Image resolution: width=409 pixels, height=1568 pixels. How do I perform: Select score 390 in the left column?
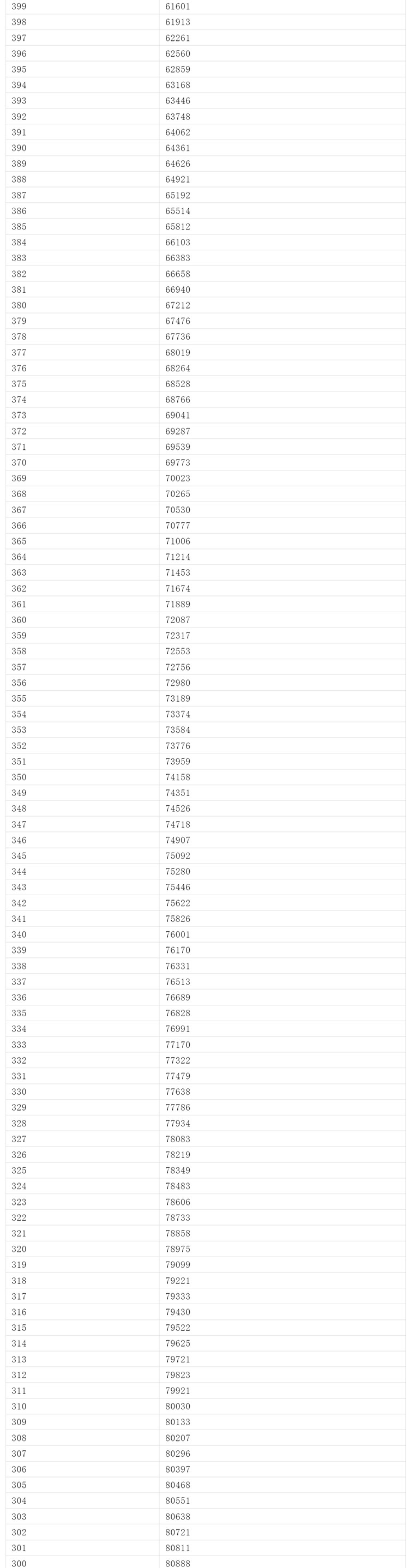[19, 148]
